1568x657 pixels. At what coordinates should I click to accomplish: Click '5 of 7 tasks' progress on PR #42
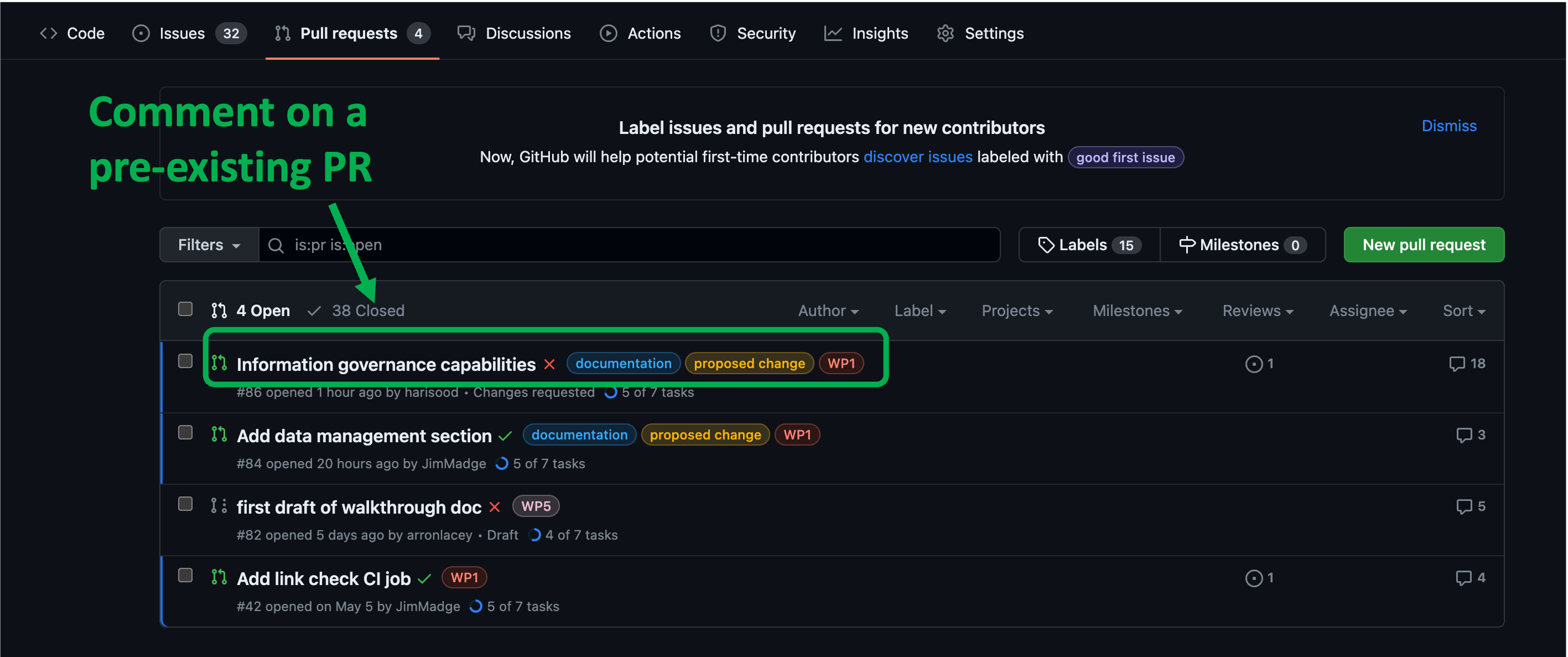pos(514,606)
